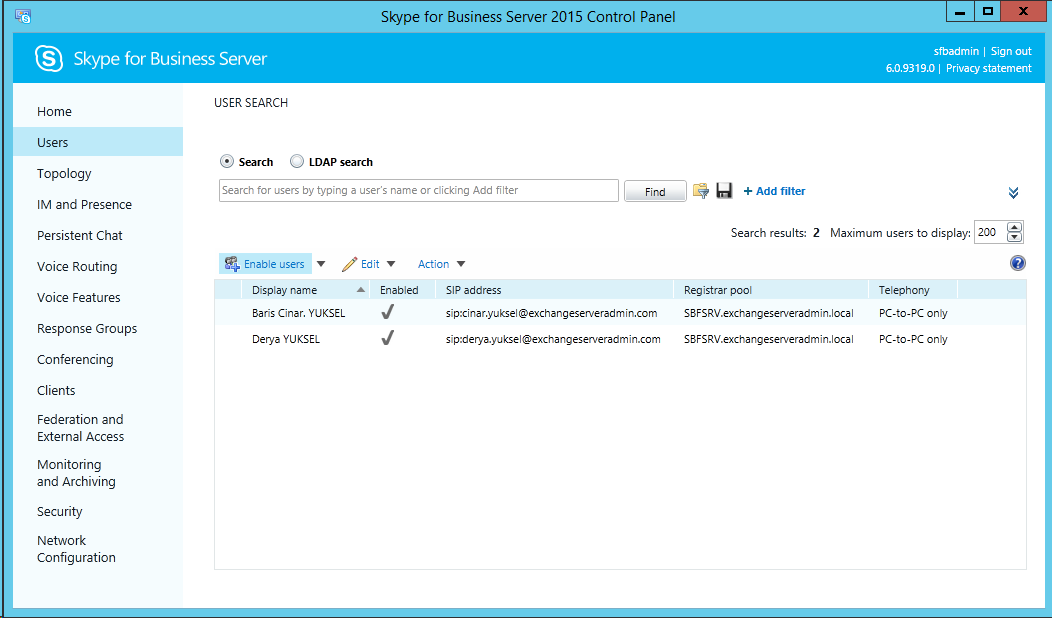Screen dimensions: 1052x618
Task: Open IM and Presence settings
Action: pyautogui.click(x=85, y=204)
